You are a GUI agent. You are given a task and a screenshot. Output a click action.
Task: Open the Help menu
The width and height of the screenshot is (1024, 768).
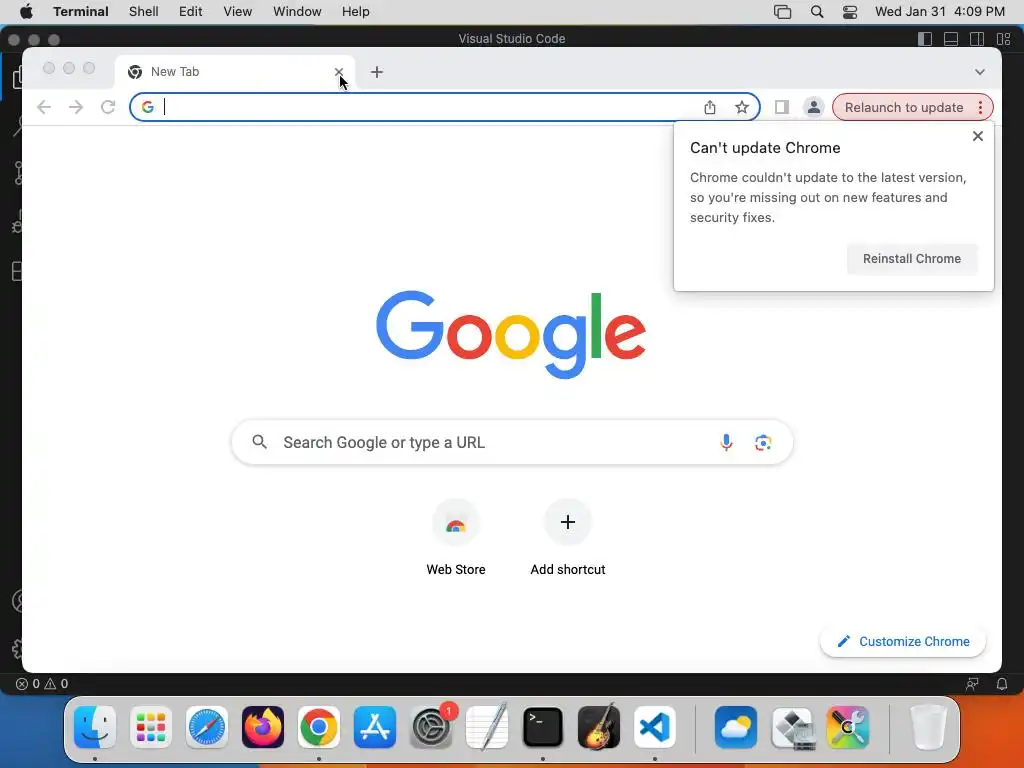[x=356, y=12]
